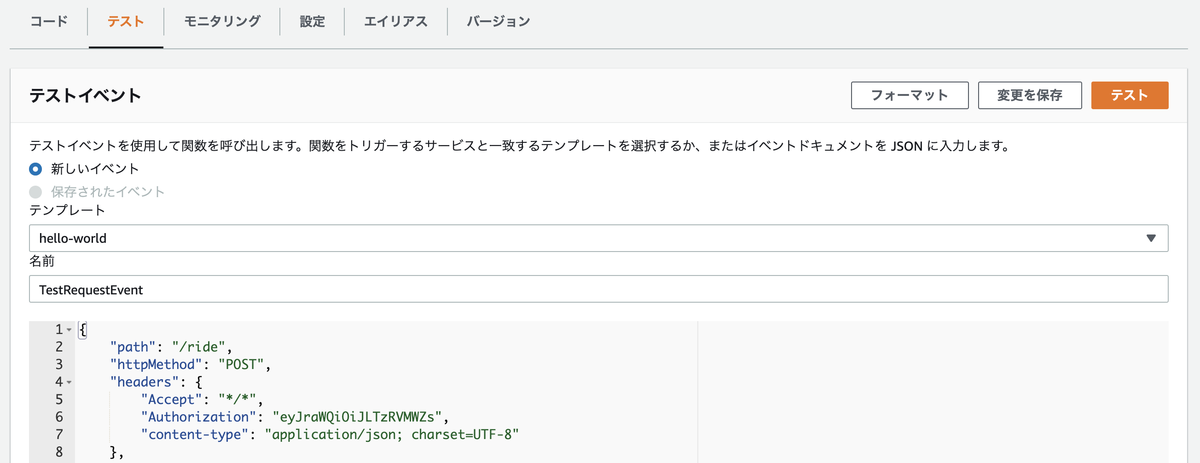Click the content-type application/json line

coord(332,434)
